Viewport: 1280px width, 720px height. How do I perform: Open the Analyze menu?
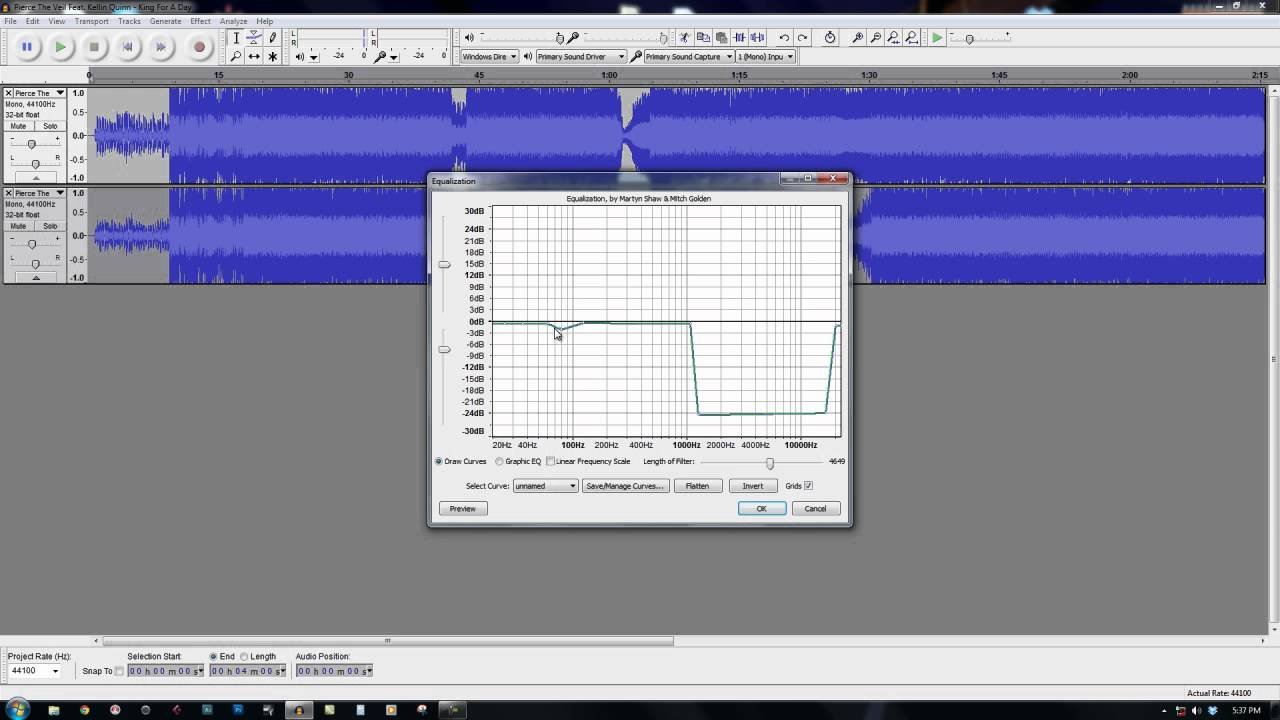(x=233, y=21)
